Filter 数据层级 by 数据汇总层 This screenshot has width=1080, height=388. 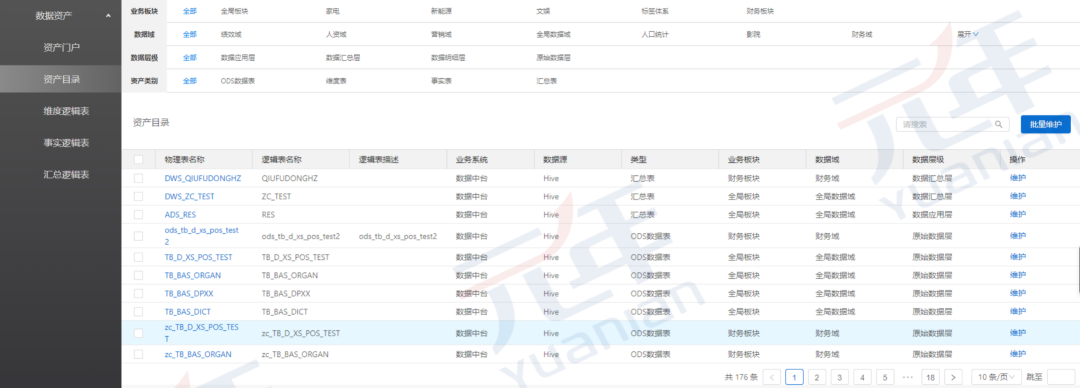342,58
